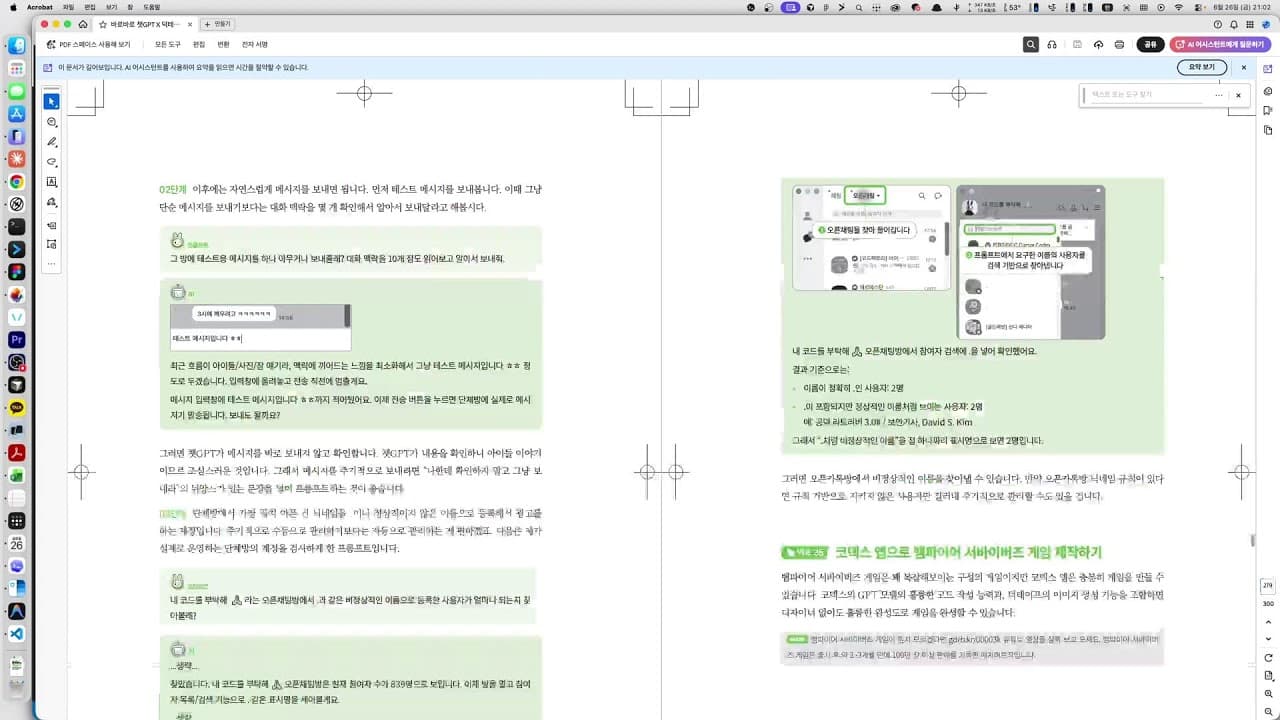Click the find text or tools input field

click(1147, 95)
